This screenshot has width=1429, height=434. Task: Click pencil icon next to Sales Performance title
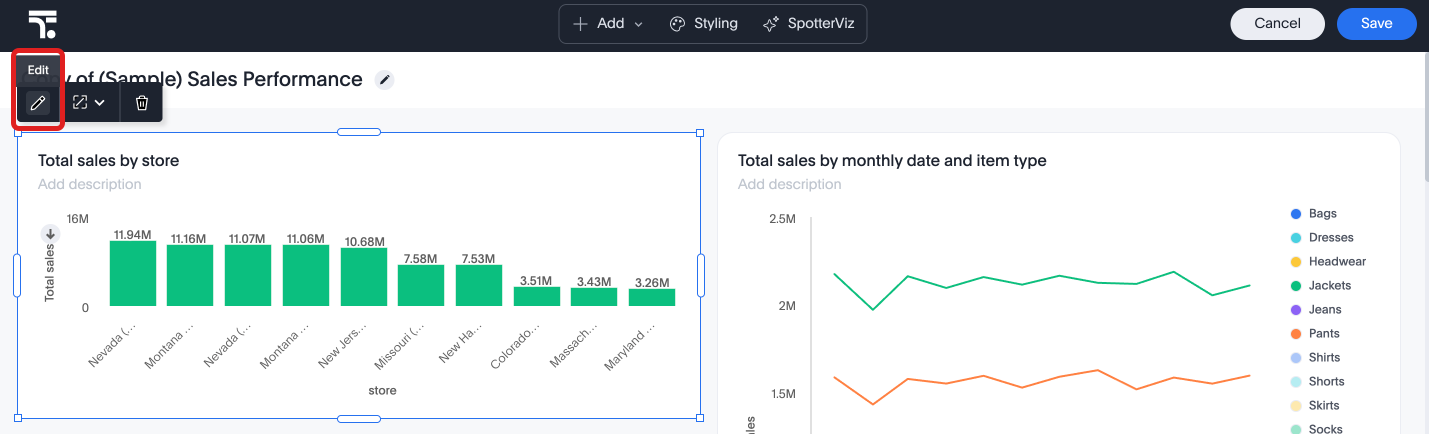384,80
